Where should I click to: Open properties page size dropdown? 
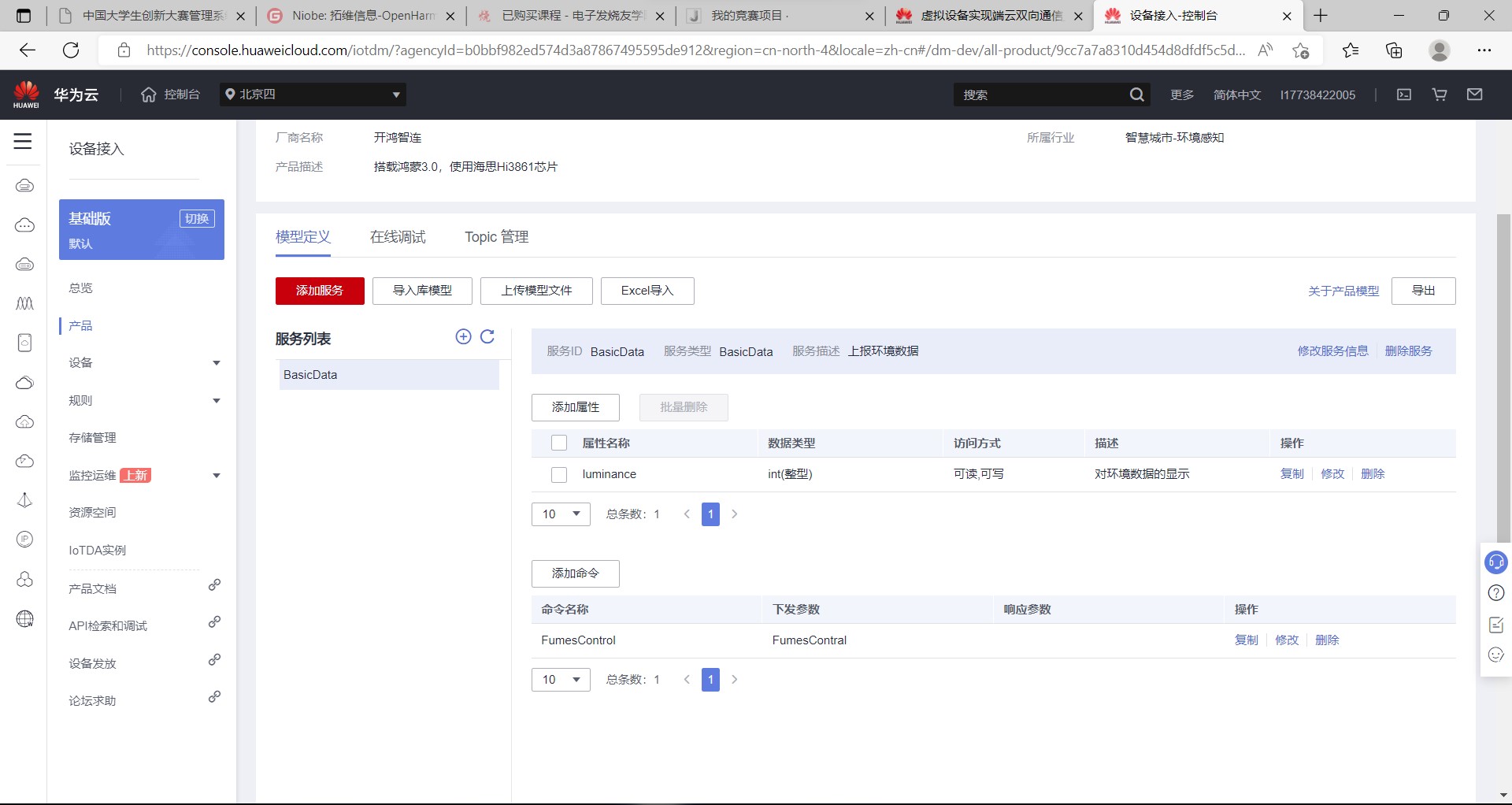click(561, 514)
